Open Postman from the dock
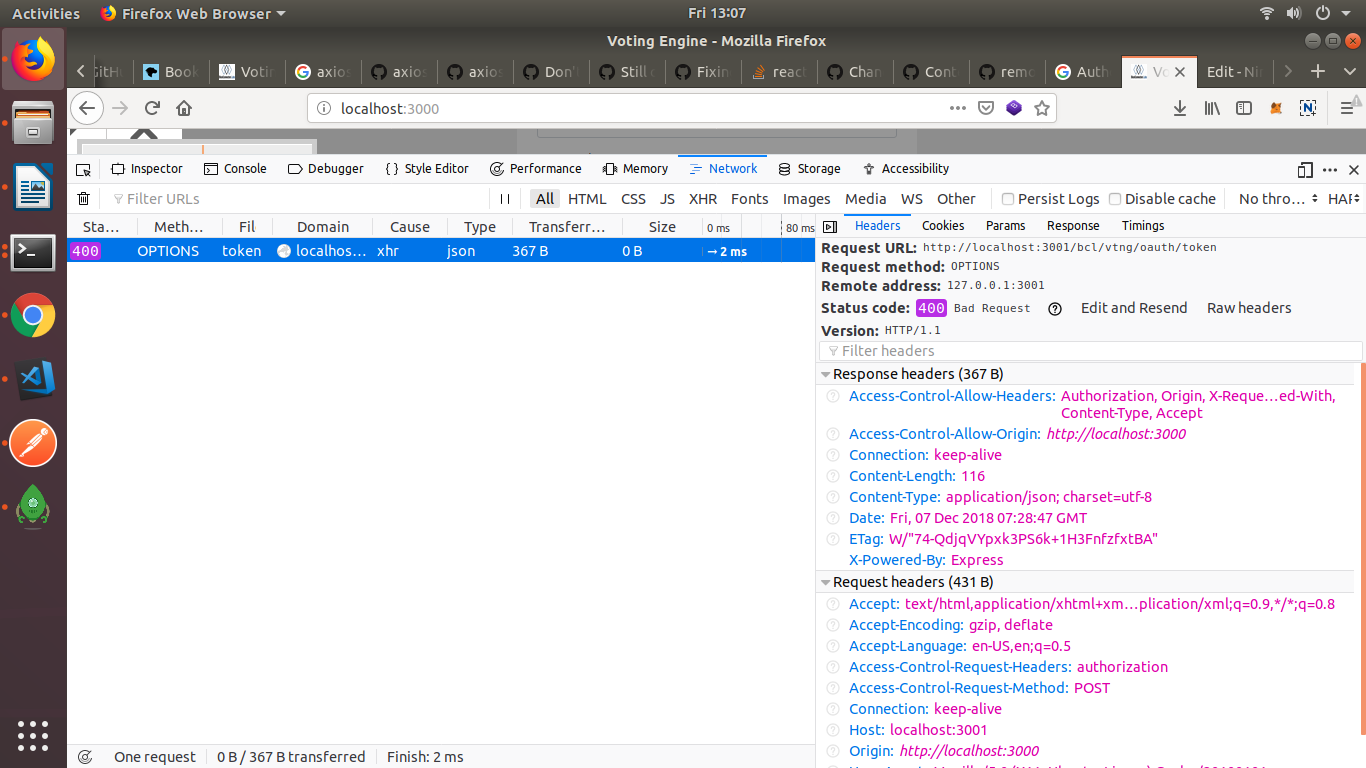The width and height of the screenshot is (1366, 768). [33, 444]
